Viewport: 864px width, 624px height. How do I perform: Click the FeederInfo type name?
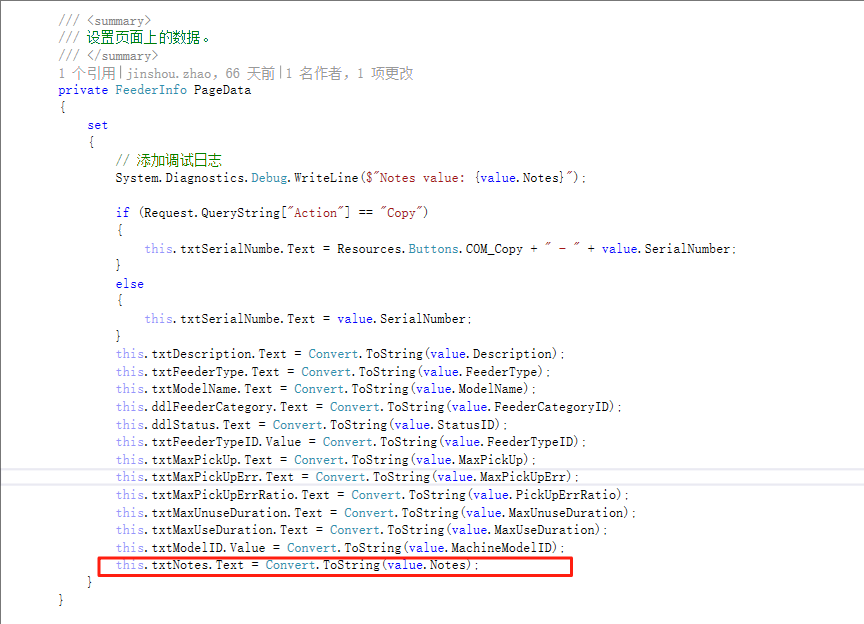click(x=151, y=90)
